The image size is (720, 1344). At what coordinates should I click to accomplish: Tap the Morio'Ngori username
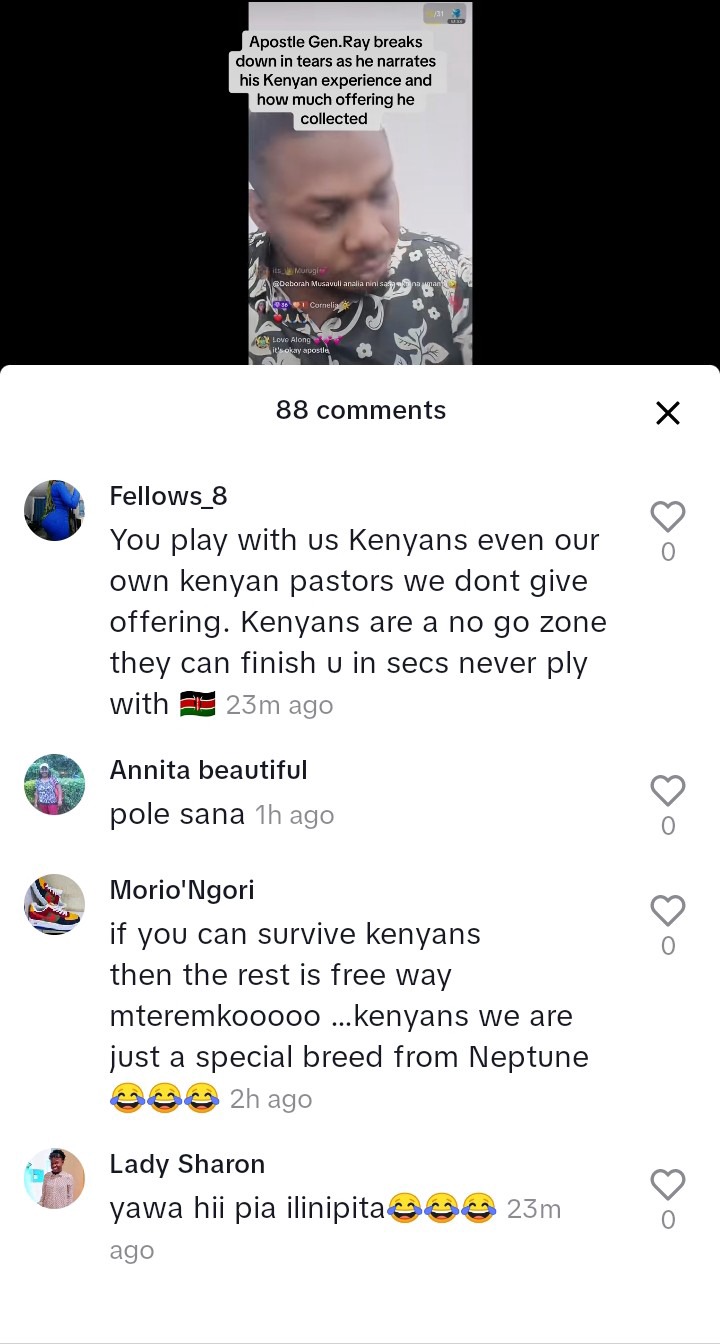pos(182,890)
